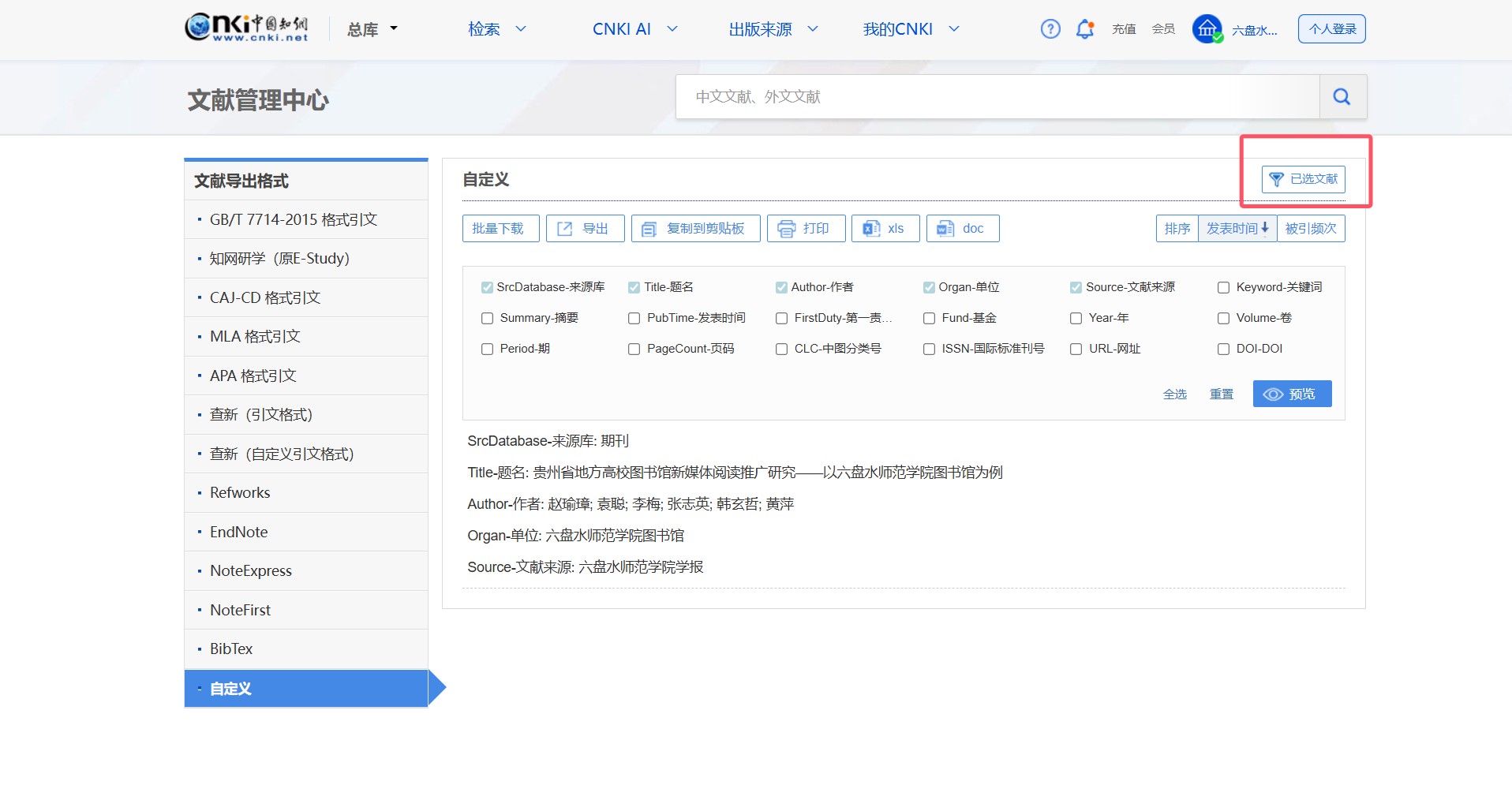Export as xls spreadsheet
This screenshot has height=785, width=1512.
[x=885, y=229]
